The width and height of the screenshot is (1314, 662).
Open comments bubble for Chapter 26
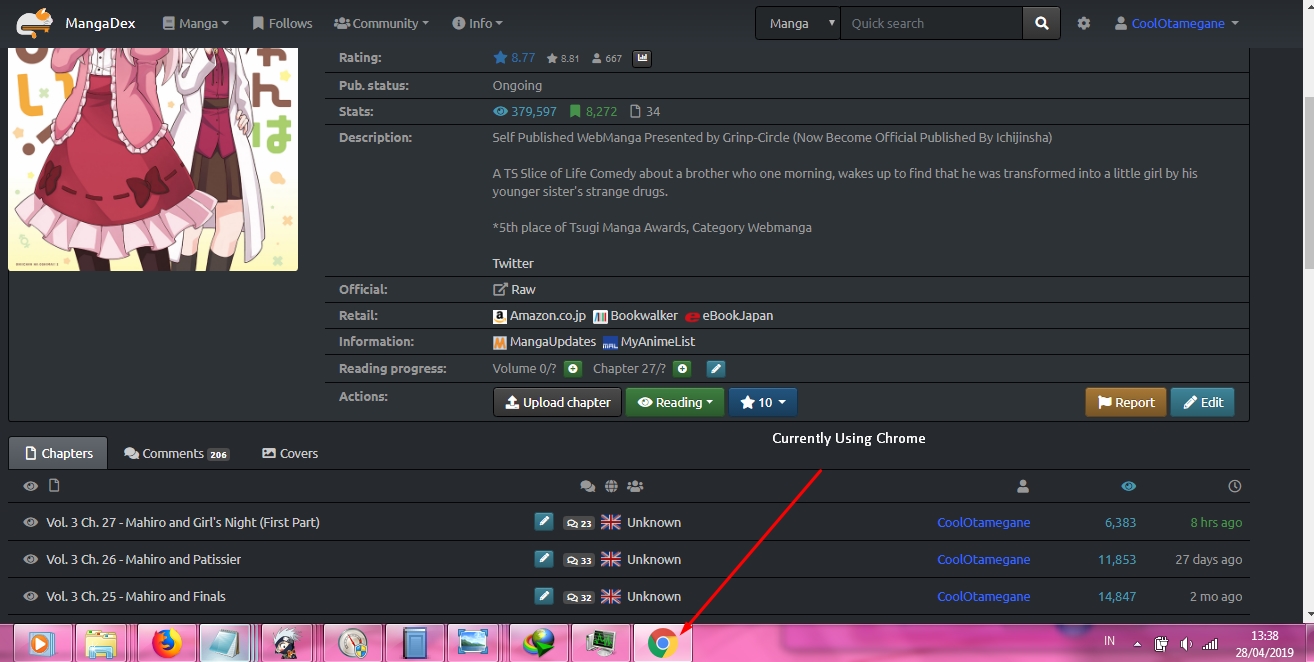tap(578, 560)
